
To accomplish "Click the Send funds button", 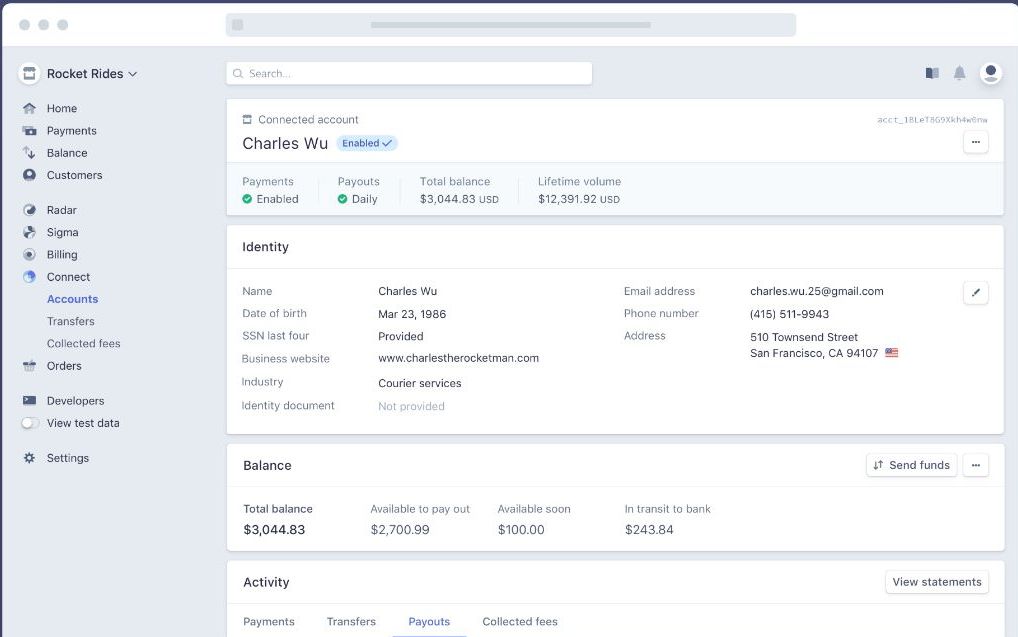I will point(911,465).
